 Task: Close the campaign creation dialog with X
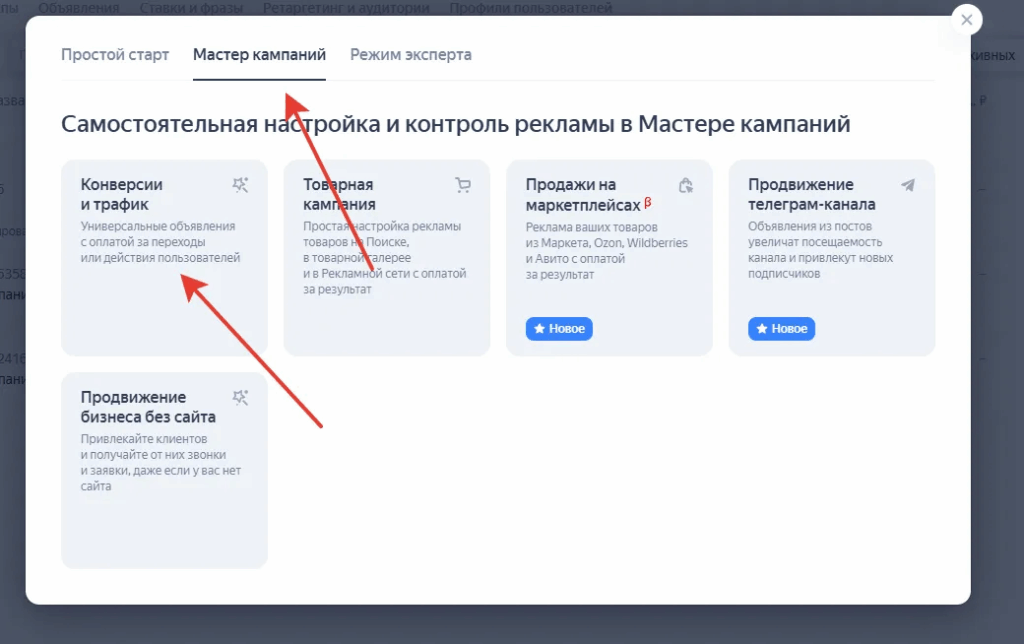pyautogui.click(x=966, y=20)
